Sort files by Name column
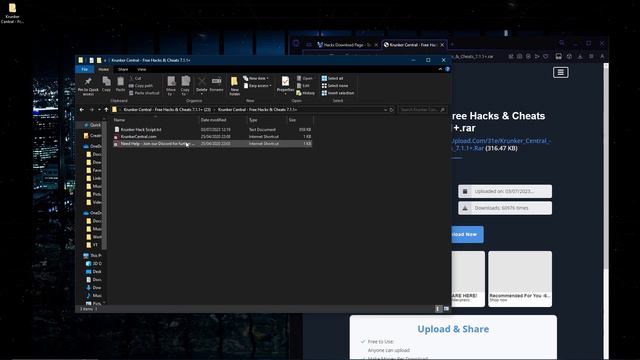 pyautogui.click(x=155, y=120)
